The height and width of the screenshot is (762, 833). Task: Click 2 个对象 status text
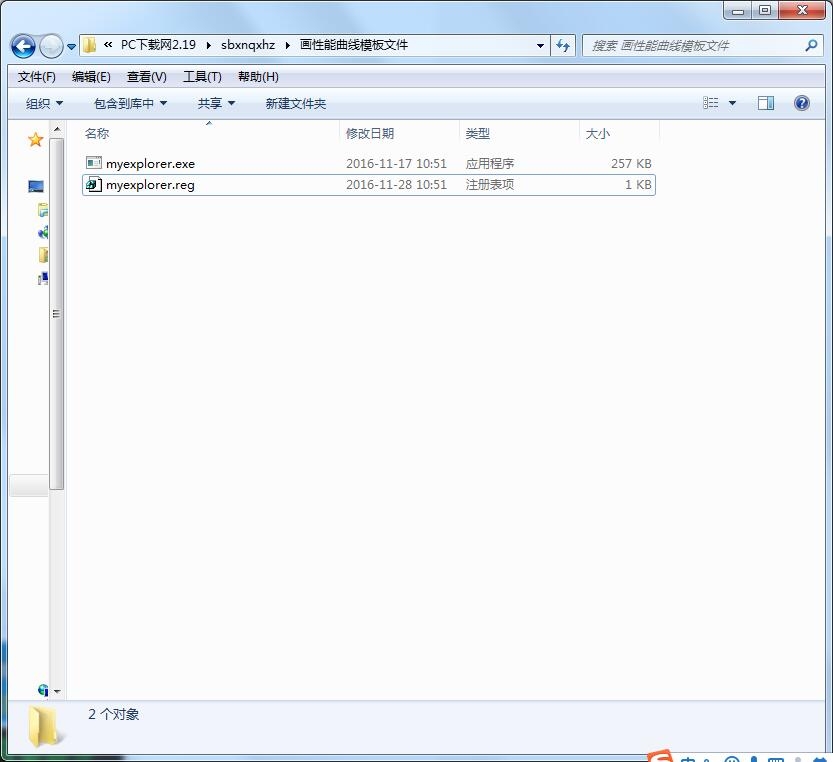[114, 714]
